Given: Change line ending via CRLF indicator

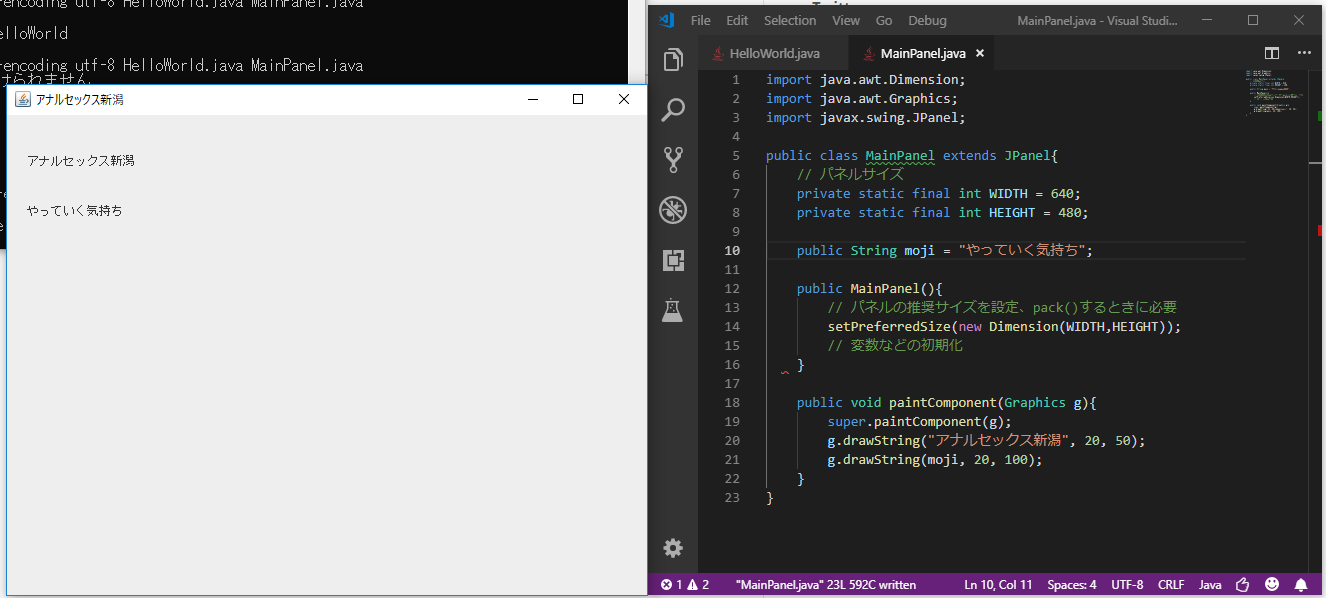Looking at the screenshot, I should [1171, 585].
